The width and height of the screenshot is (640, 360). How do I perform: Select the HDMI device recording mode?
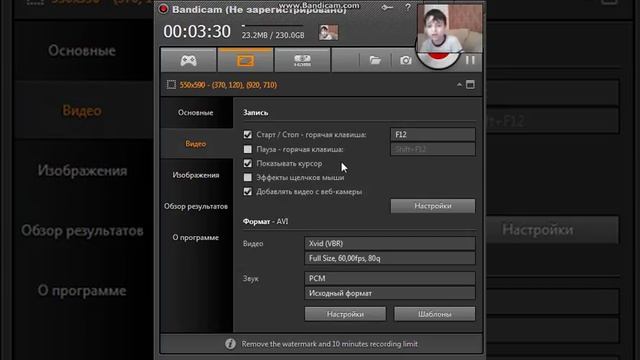click(x=302, y=60)
